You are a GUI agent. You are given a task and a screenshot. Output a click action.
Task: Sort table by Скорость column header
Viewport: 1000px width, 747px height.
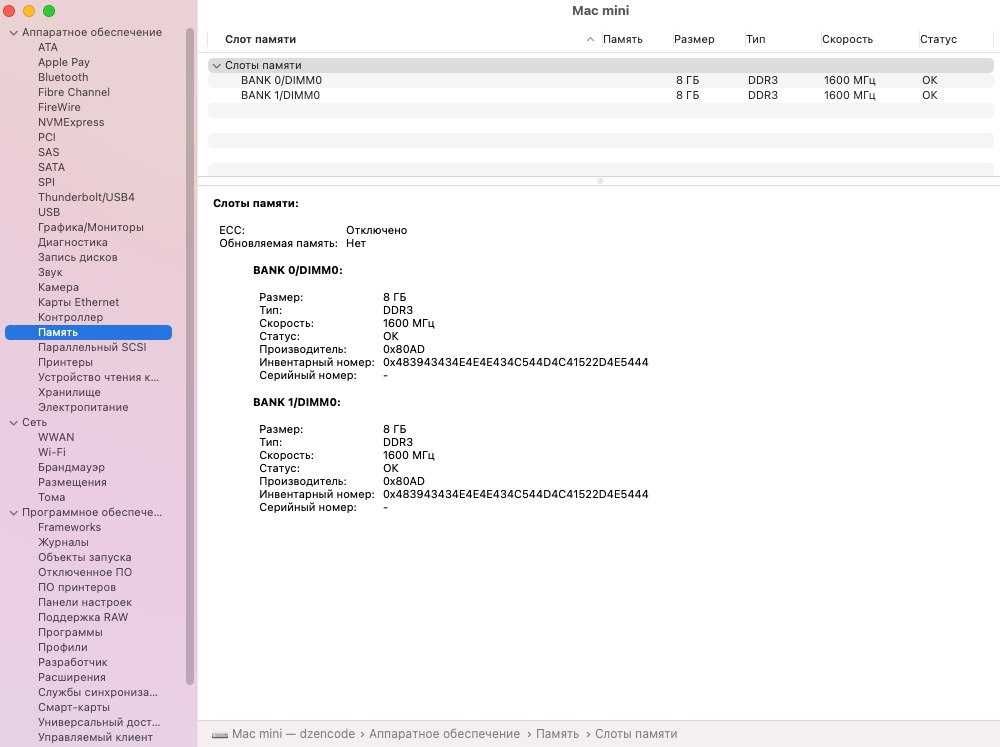pyautogui.click(x=847, y=40)
